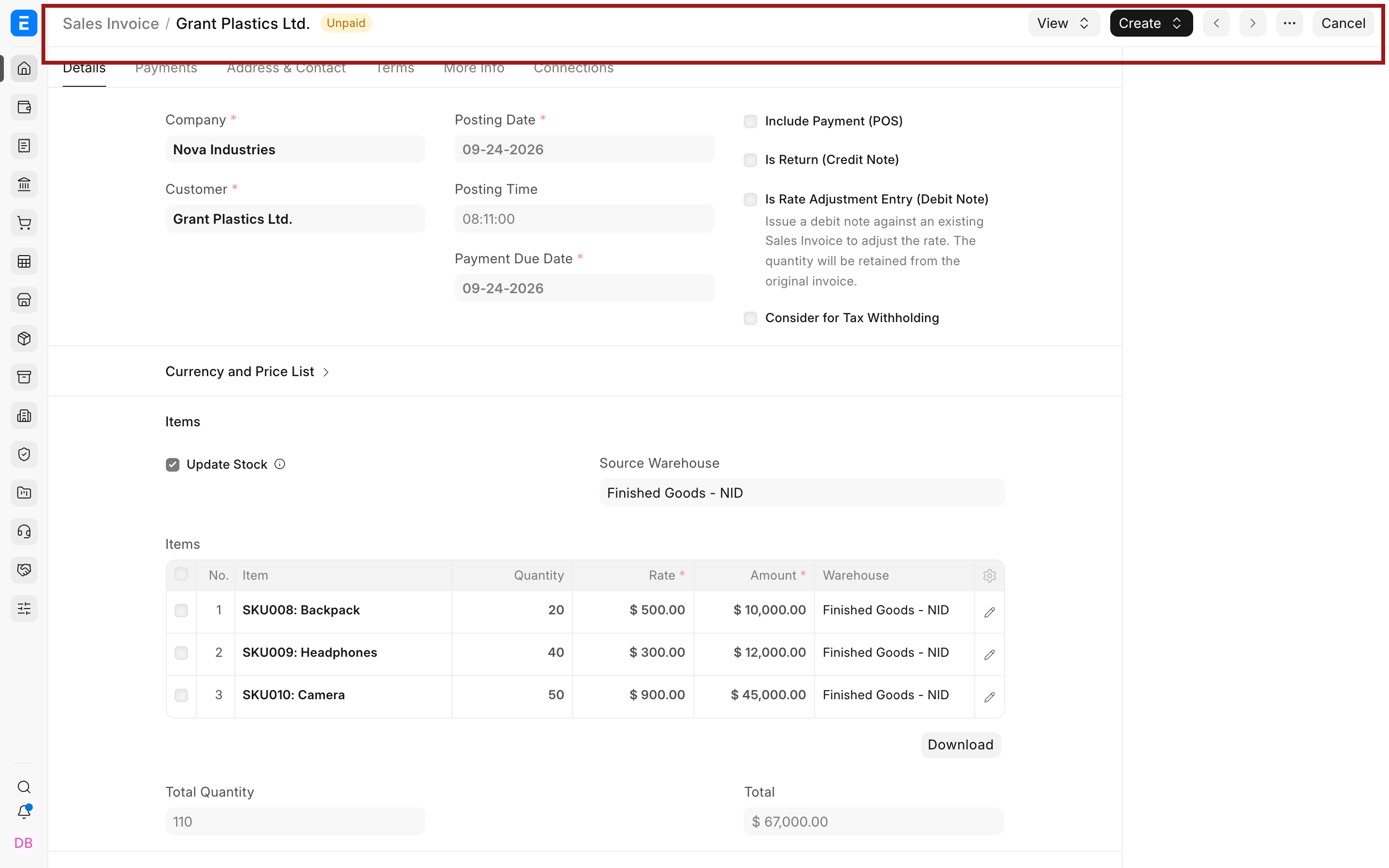Open notifications bell icon
1389x868 pixels.
coord(24,812)
